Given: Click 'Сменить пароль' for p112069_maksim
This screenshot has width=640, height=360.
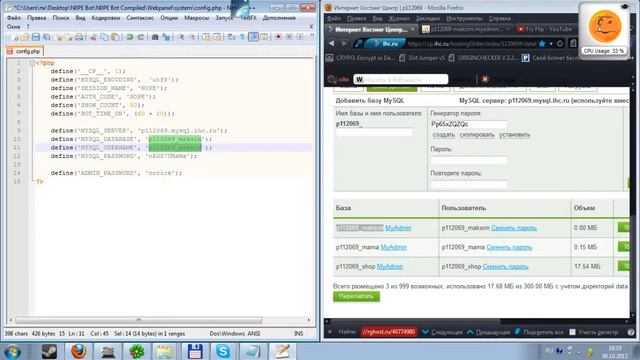Looking at the screenshot, I should point(514,228).
